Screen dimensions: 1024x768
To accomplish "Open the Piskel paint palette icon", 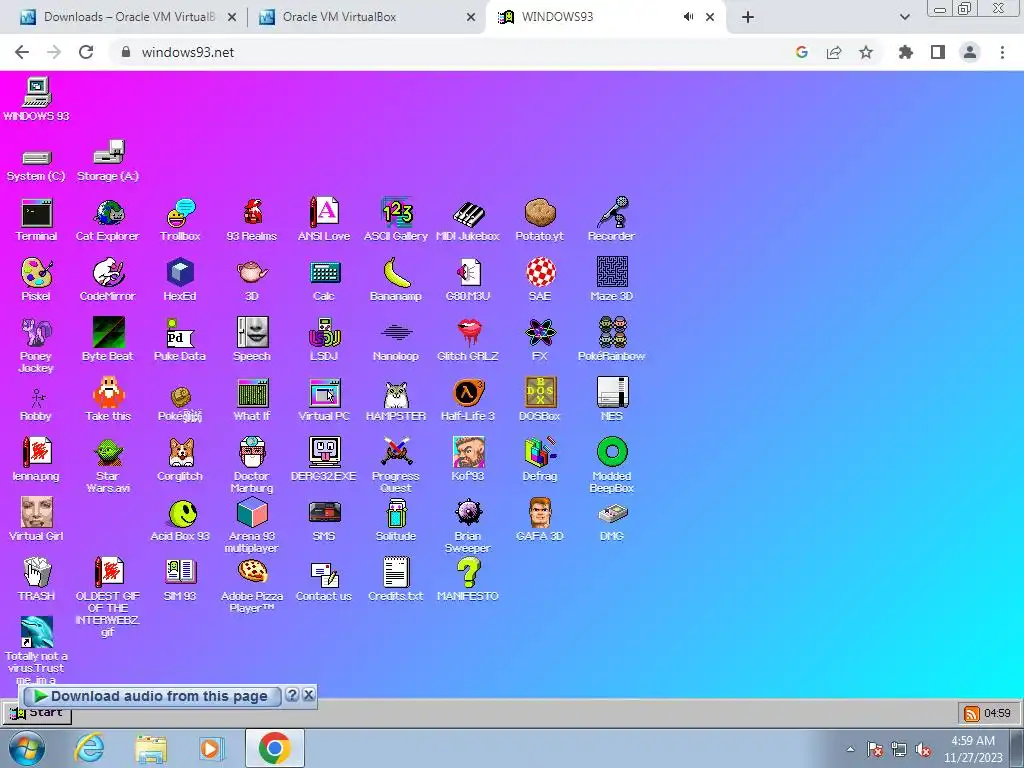I will [36, 280].
